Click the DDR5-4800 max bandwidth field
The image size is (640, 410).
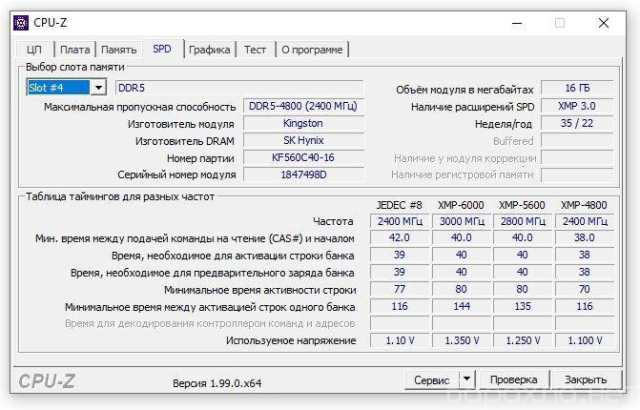(303, 107)
